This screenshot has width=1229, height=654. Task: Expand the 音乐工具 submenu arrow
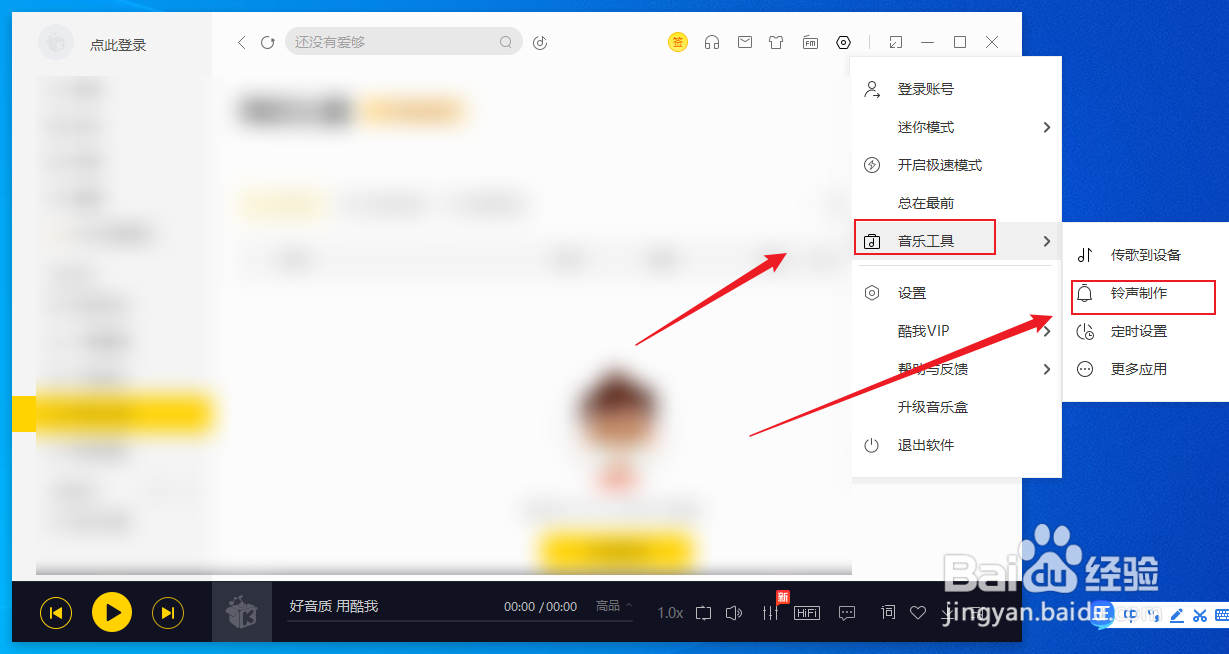[x=1047, y=241]
